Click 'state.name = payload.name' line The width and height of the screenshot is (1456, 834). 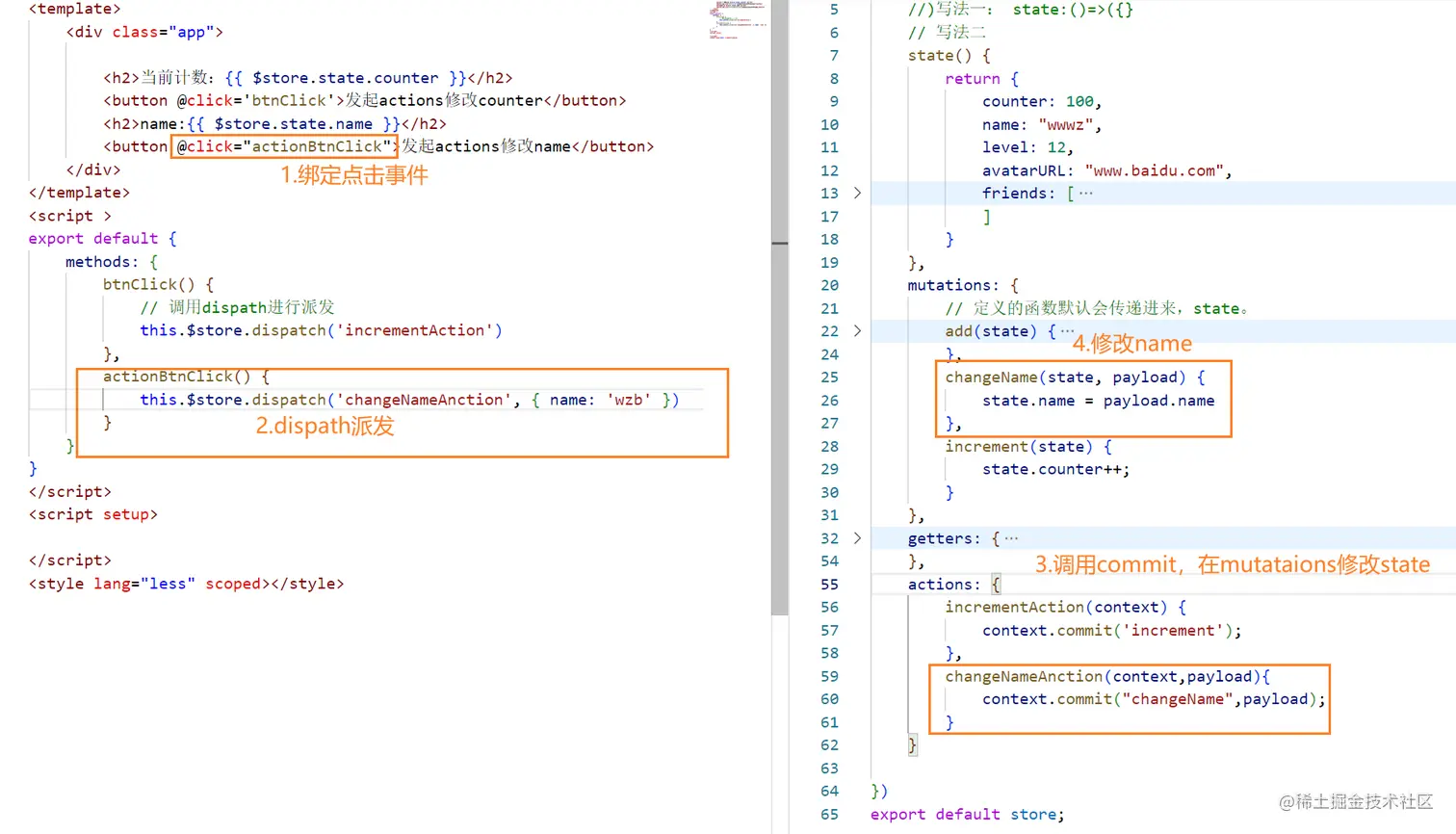pyautogui.click(x=1099, y=401)
